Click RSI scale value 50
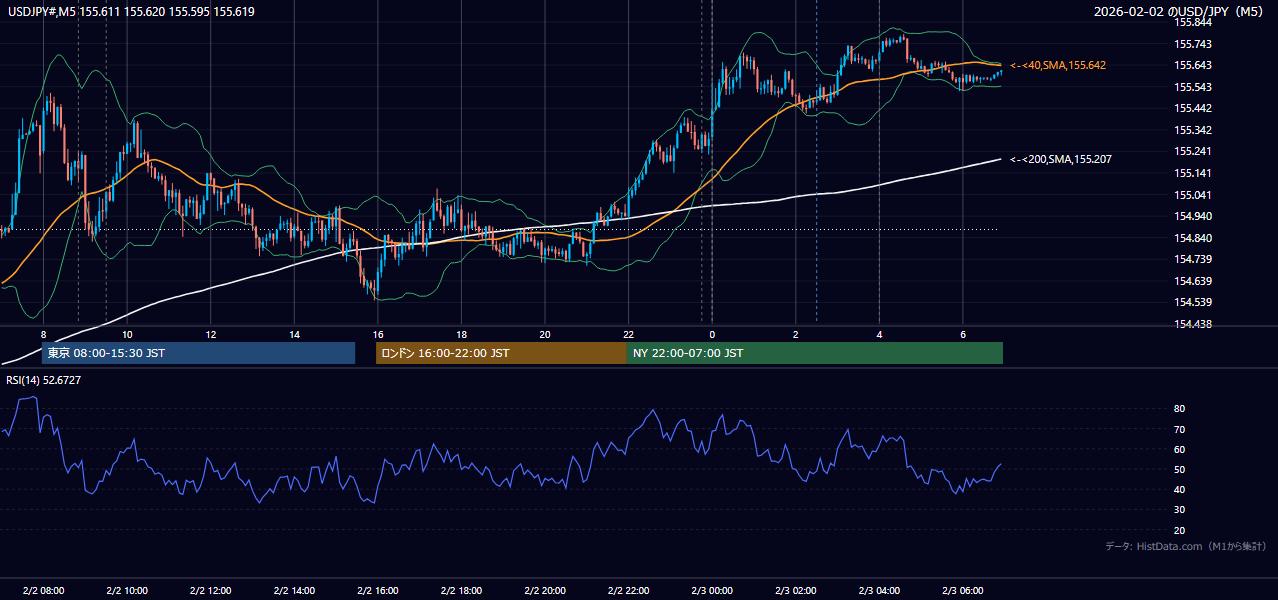This screenshot has height=600, width=1278. (1180, 469)
